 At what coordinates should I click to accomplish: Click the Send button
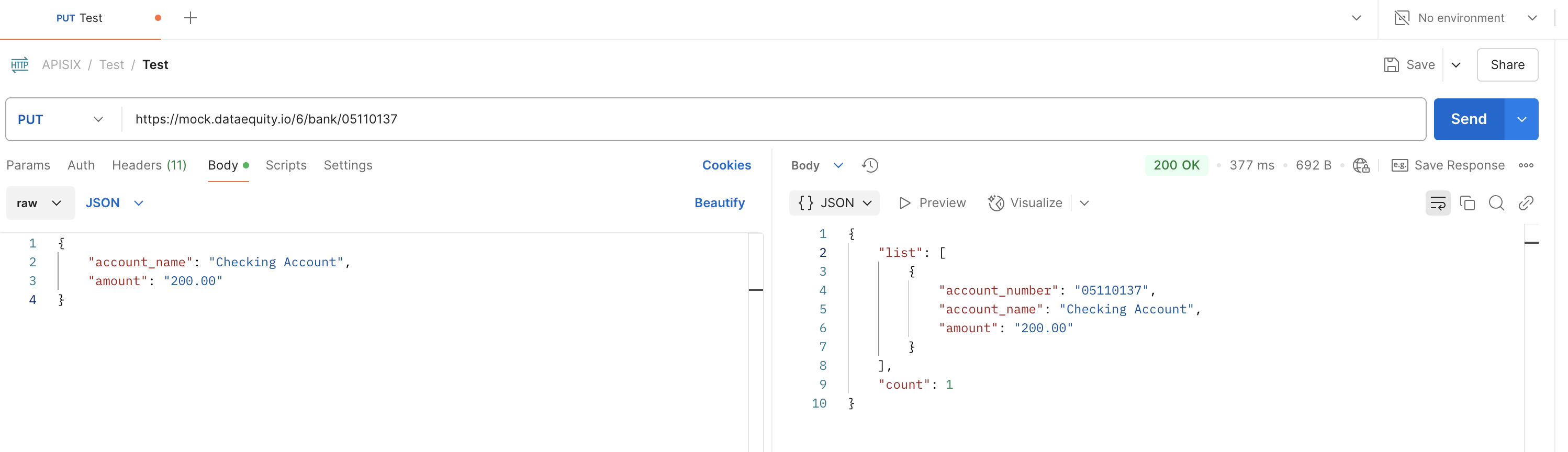[1469, 119]
